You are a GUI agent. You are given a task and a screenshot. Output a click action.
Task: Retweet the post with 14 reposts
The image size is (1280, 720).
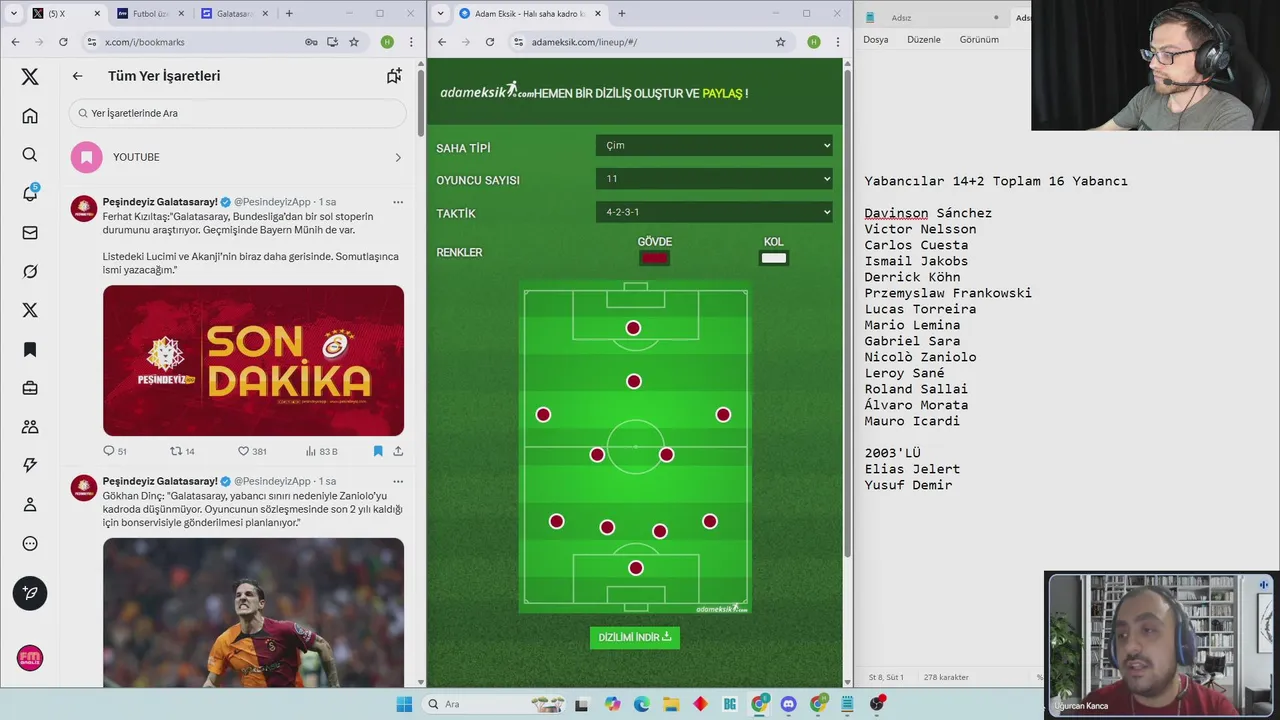coord(176,451)
